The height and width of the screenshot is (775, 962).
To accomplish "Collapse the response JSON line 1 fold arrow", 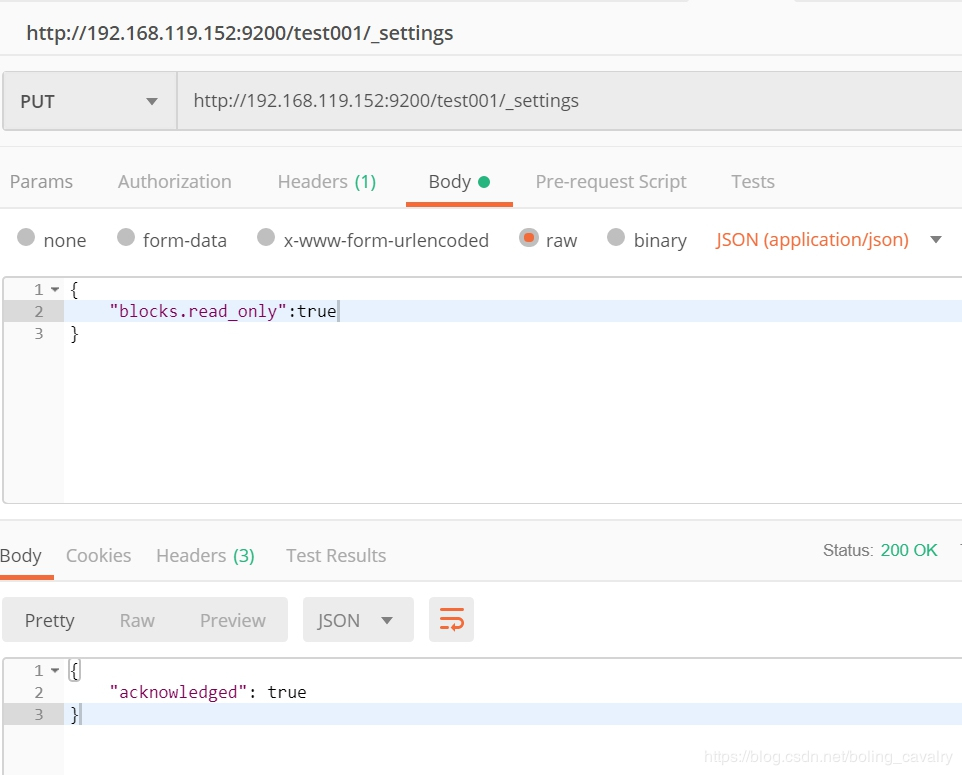I will tap(55, 670).
